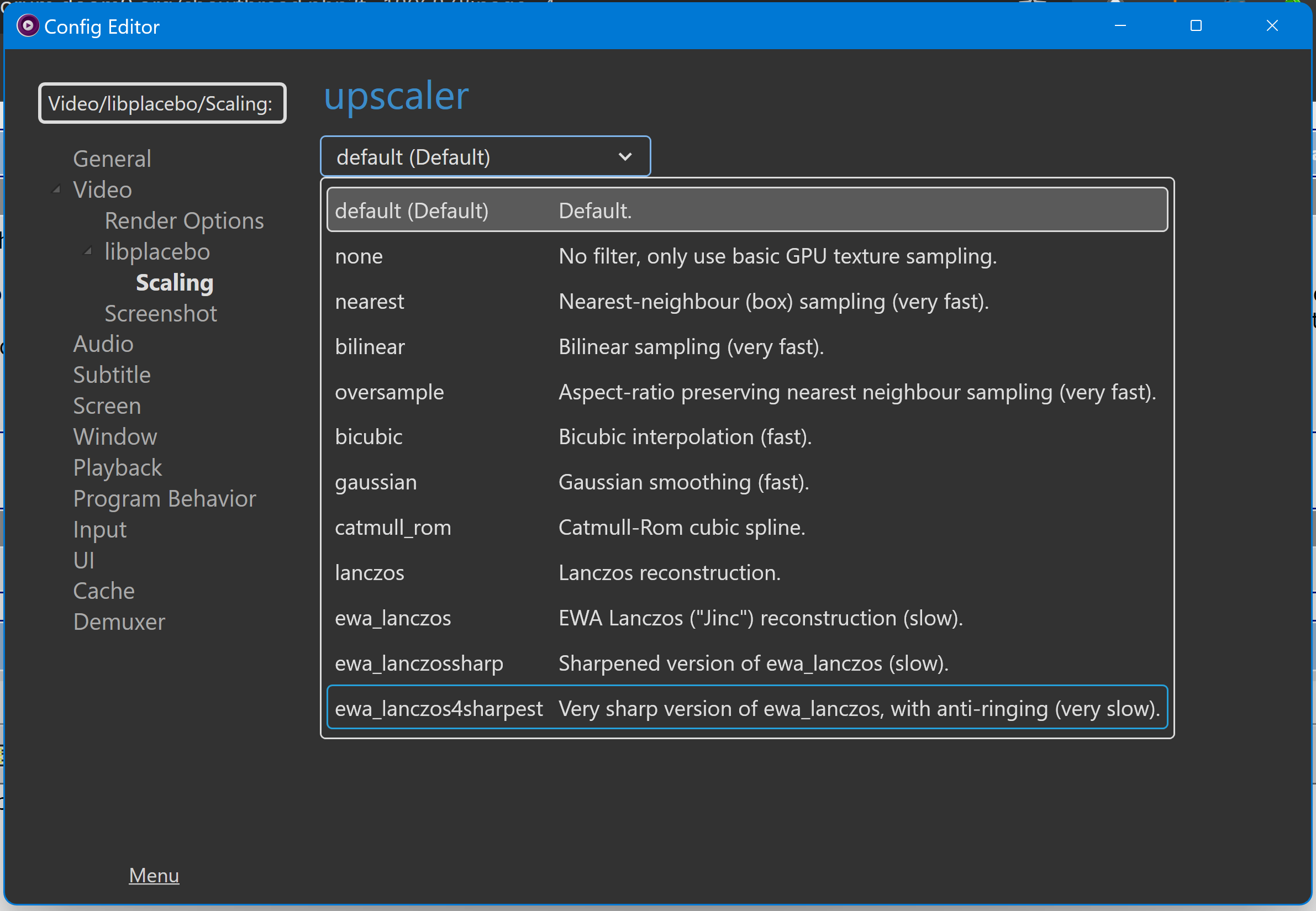Go to Render Options section
The image size is (1316, 911).
click(x=184, y=221)
